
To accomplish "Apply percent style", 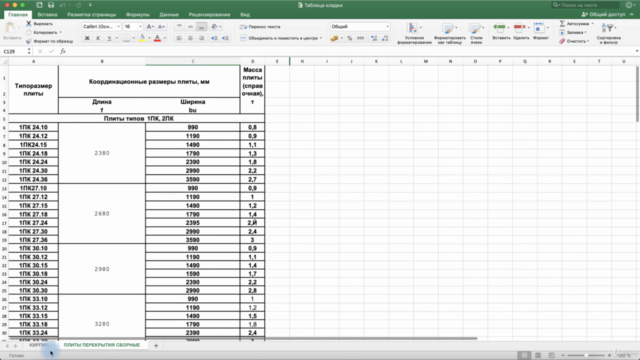I will coord(349,38).
